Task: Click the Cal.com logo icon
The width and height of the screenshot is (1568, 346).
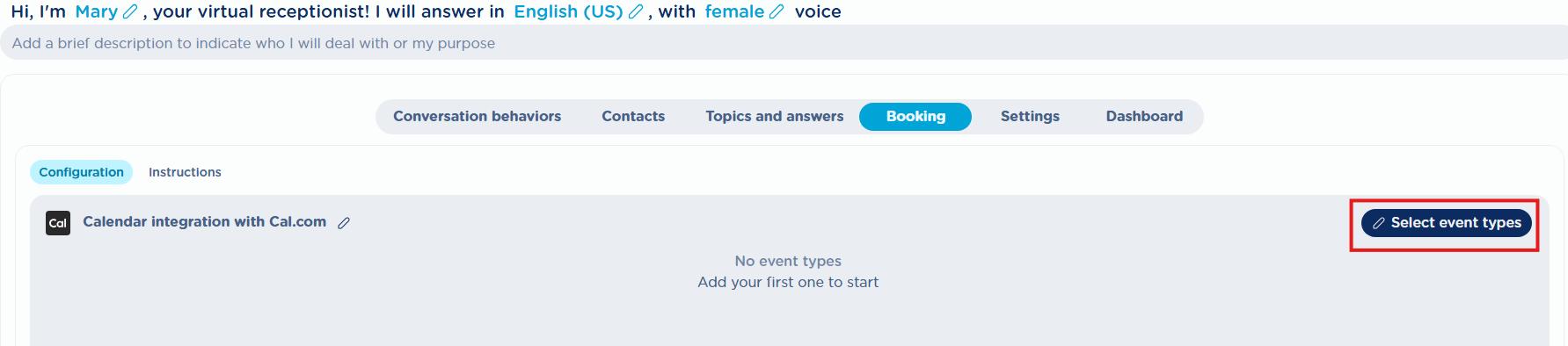Action: [58, 223]
